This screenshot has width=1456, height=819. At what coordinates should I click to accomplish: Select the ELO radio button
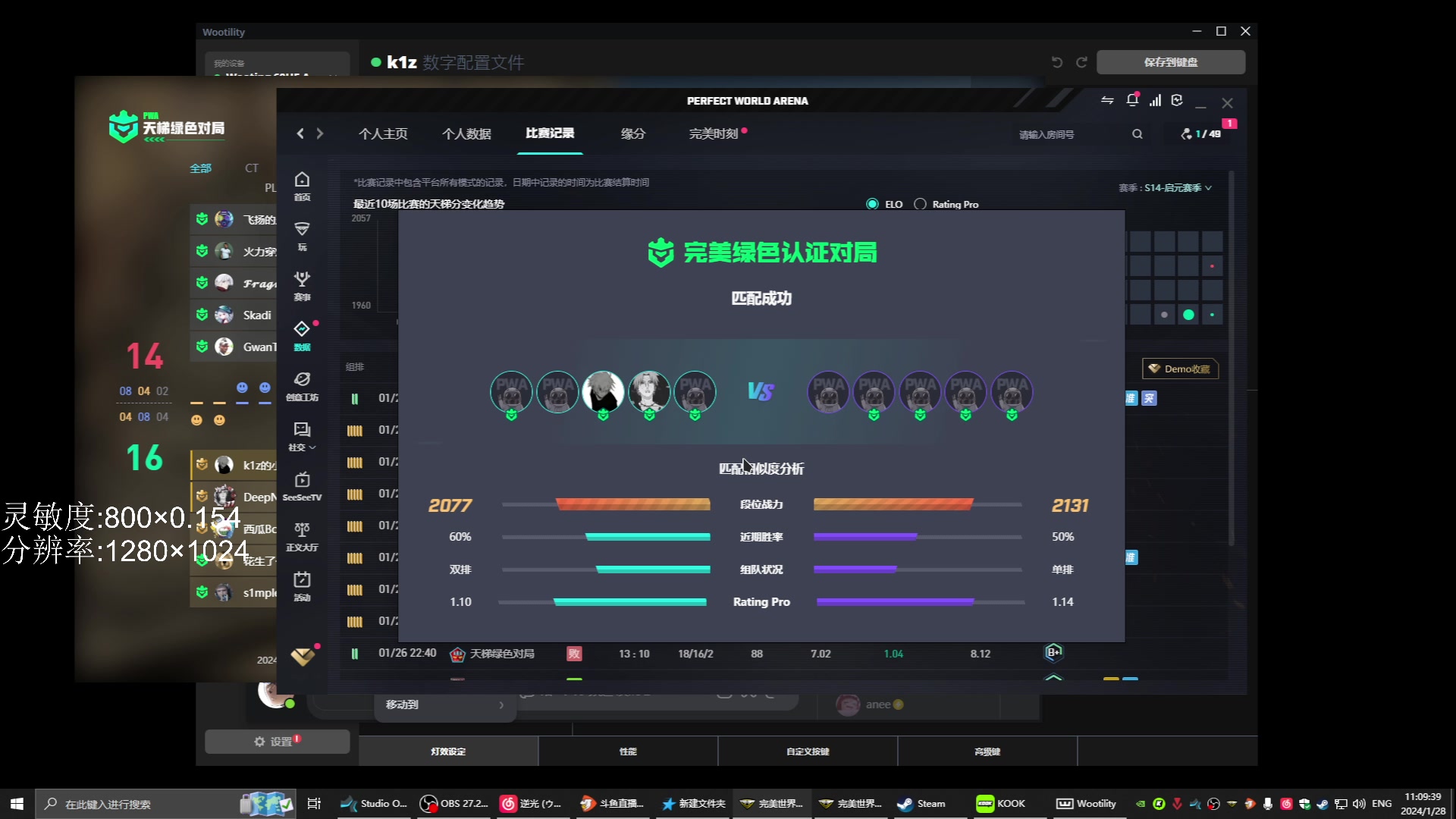[x=872, y=204]
